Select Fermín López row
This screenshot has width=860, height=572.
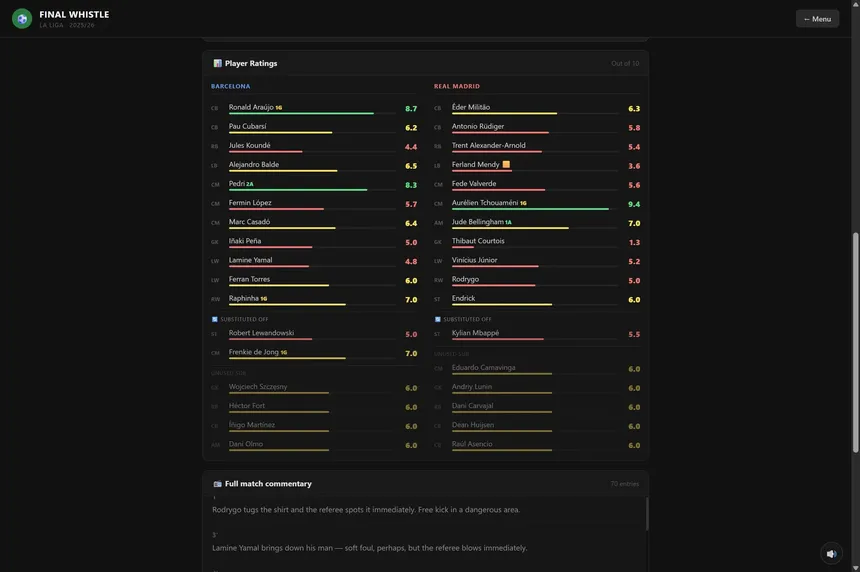pos(314,204)
